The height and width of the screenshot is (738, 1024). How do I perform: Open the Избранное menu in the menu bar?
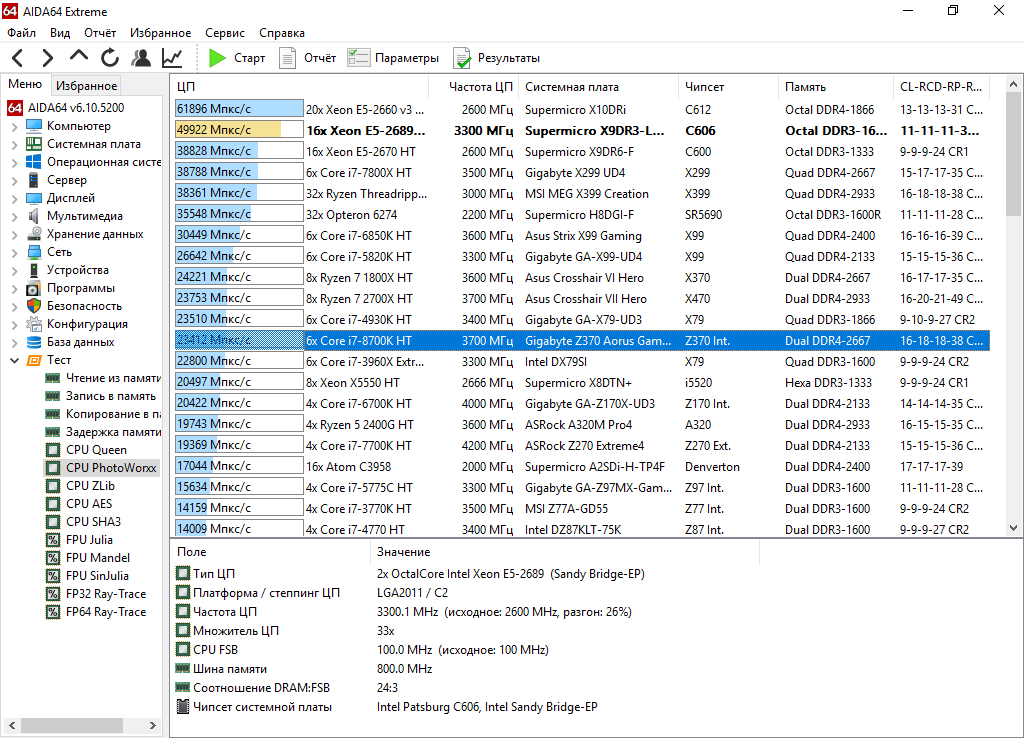160,33
